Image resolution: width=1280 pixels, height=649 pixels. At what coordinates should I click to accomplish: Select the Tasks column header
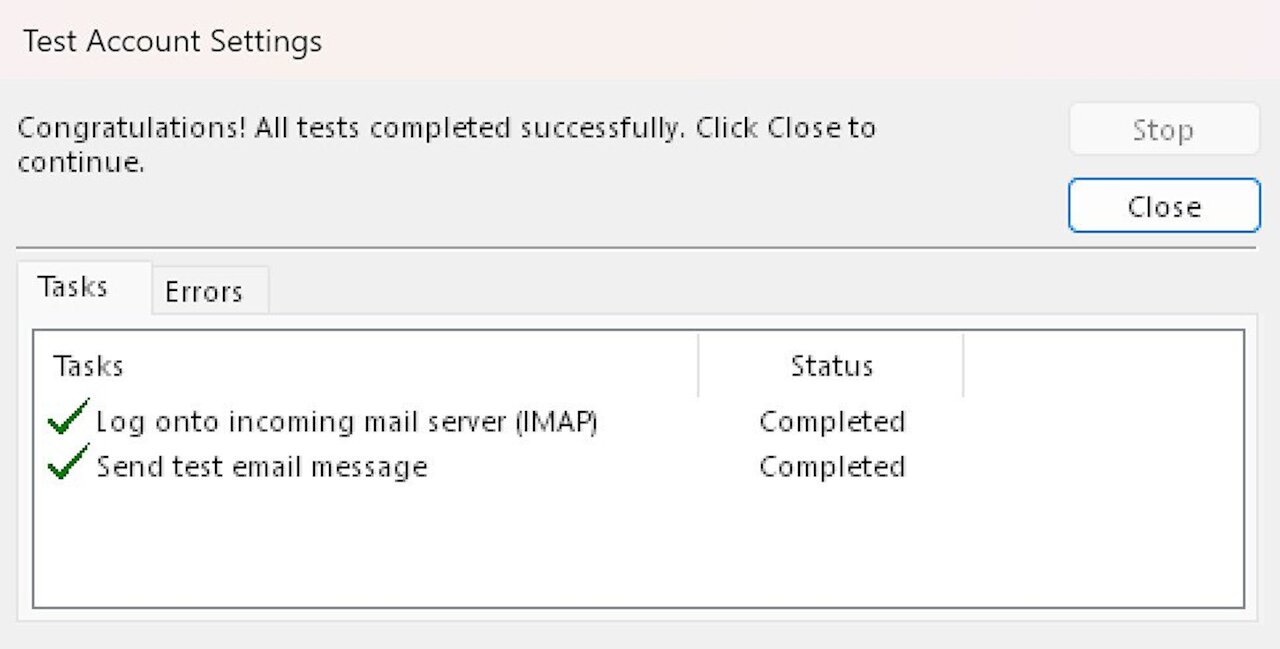pyautogui.click(x=88, y=366)
